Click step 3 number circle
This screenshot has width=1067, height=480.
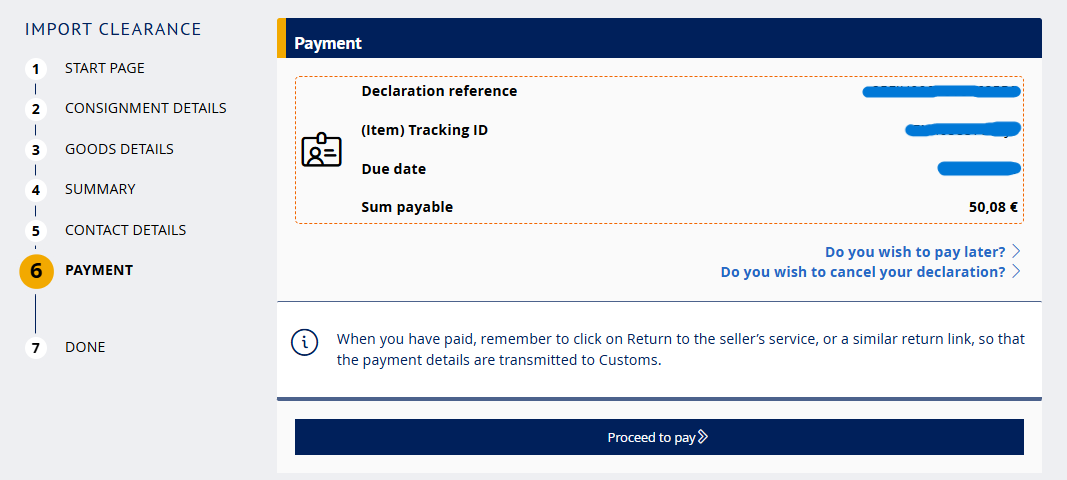pos(36,150)
